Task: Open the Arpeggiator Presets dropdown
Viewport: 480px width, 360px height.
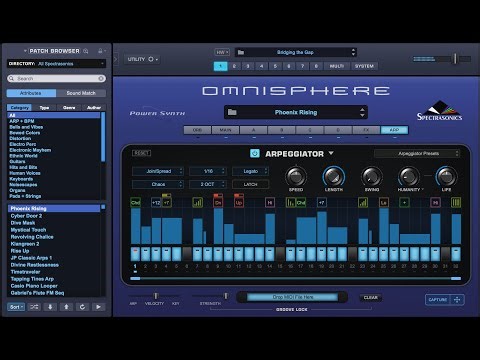Action: pos(417,153)
